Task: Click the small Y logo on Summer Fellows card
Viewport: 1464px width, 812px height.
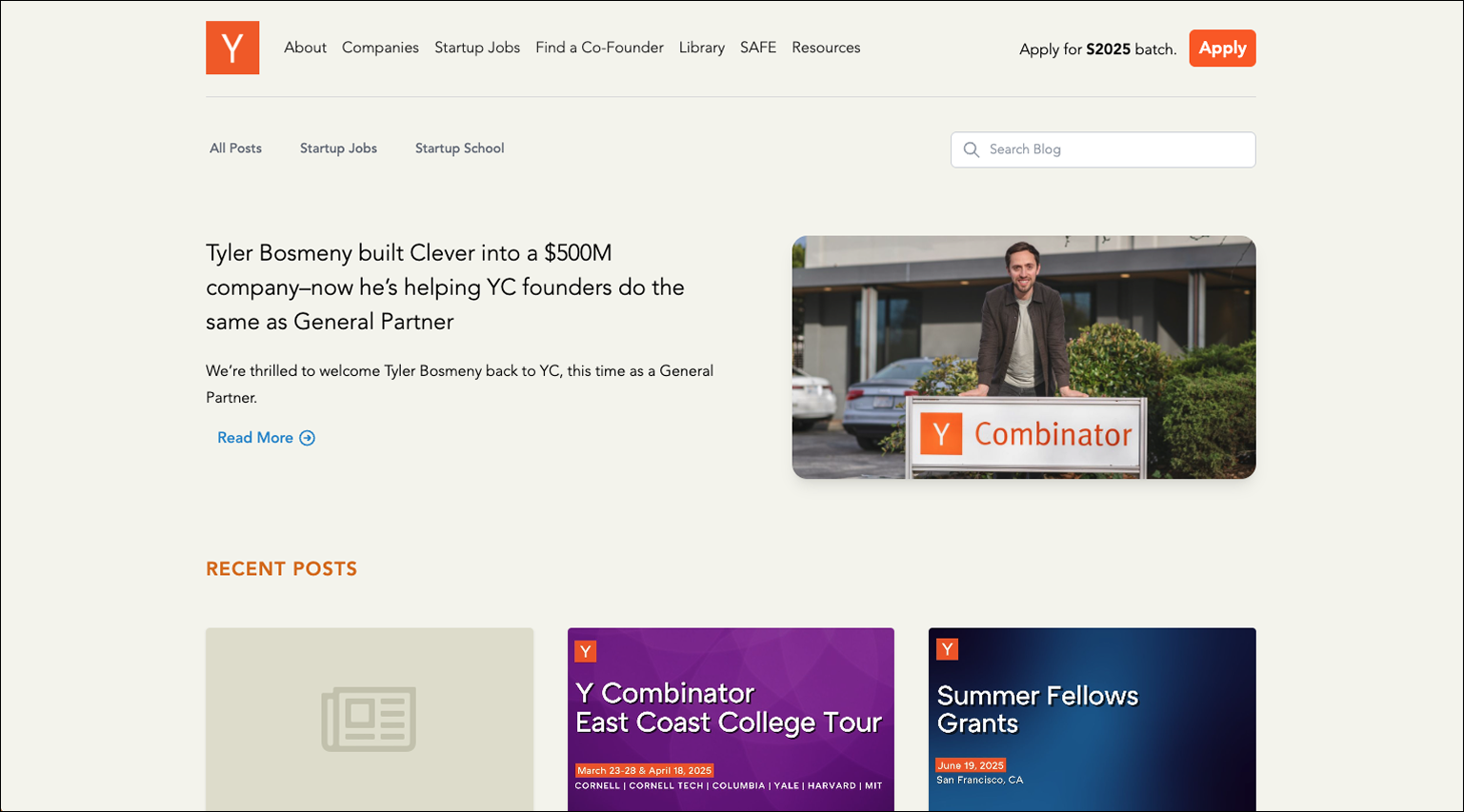Action: [x=947, y=649]
